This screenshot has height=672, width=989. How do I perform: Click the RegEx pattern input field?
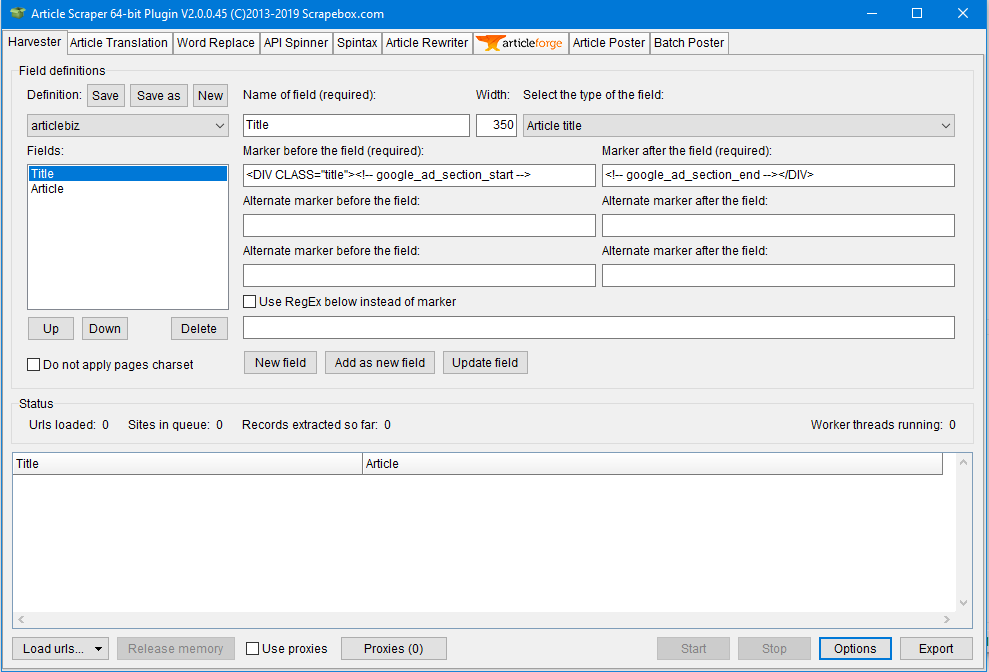[x=599, y=327]
